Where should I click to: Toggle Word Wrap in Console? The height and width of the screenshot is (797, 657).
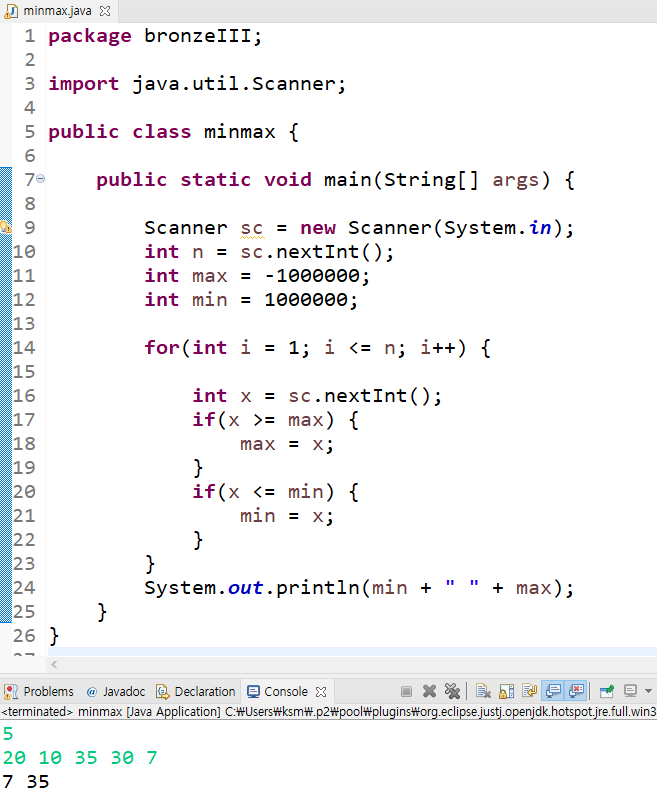pyautogui.click(x=529, y=691)
